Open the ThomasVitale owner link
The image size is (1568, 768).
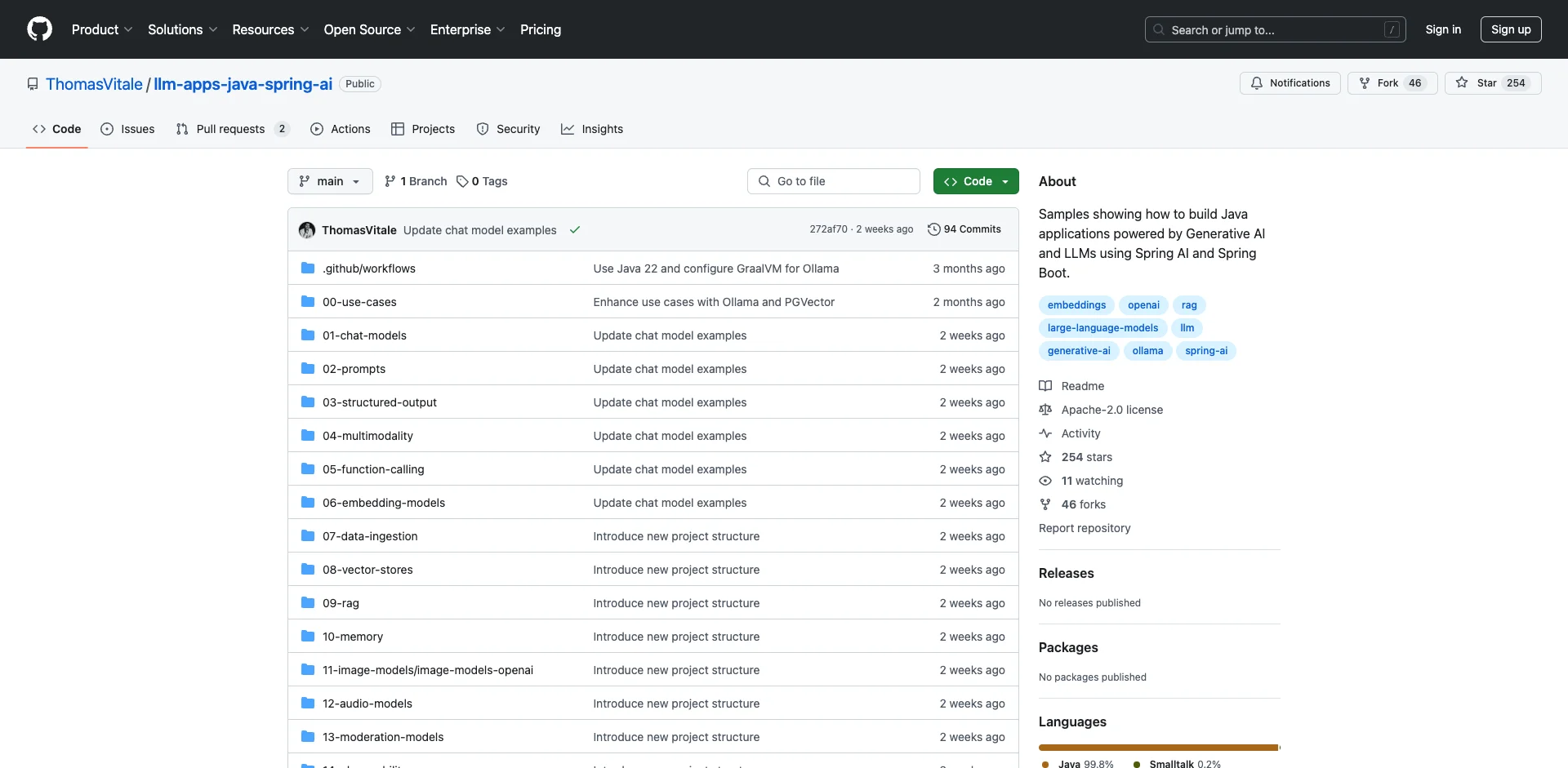click(94, 84)
